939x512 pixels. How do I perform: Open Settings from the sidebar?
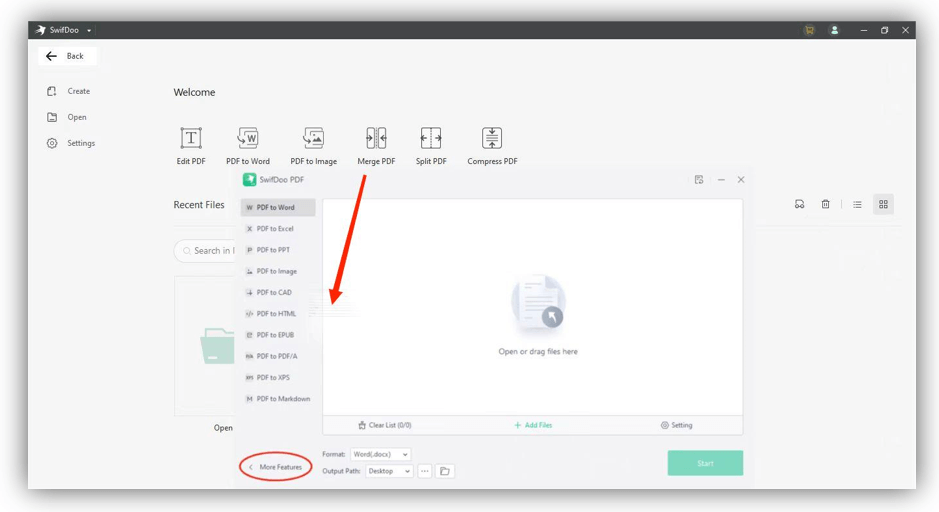[x=71, y=143]
